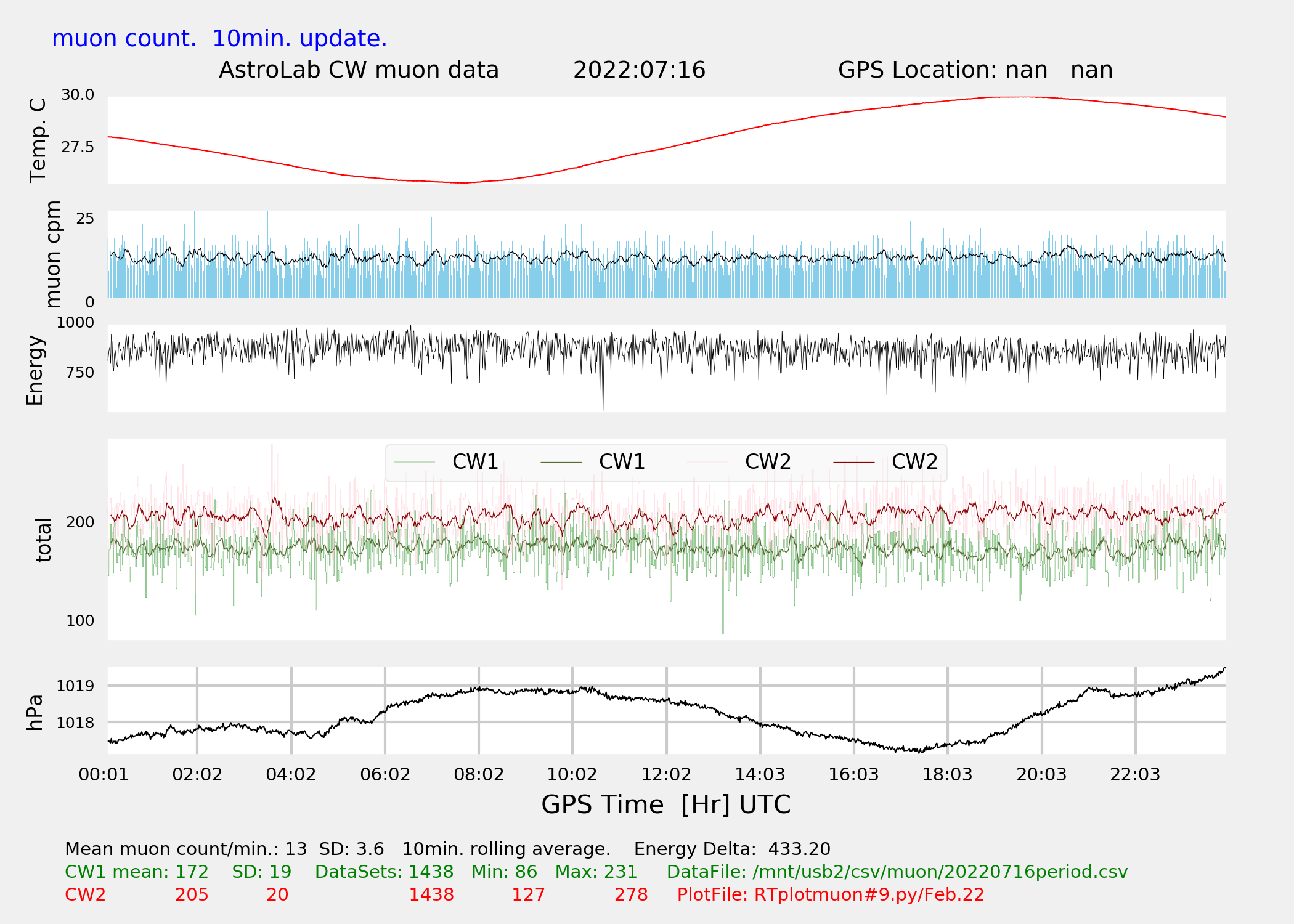This screenshot has width=1294, height=924.
Task: Click the date label 2022:07:16
Action: click(x=639, y=70)
